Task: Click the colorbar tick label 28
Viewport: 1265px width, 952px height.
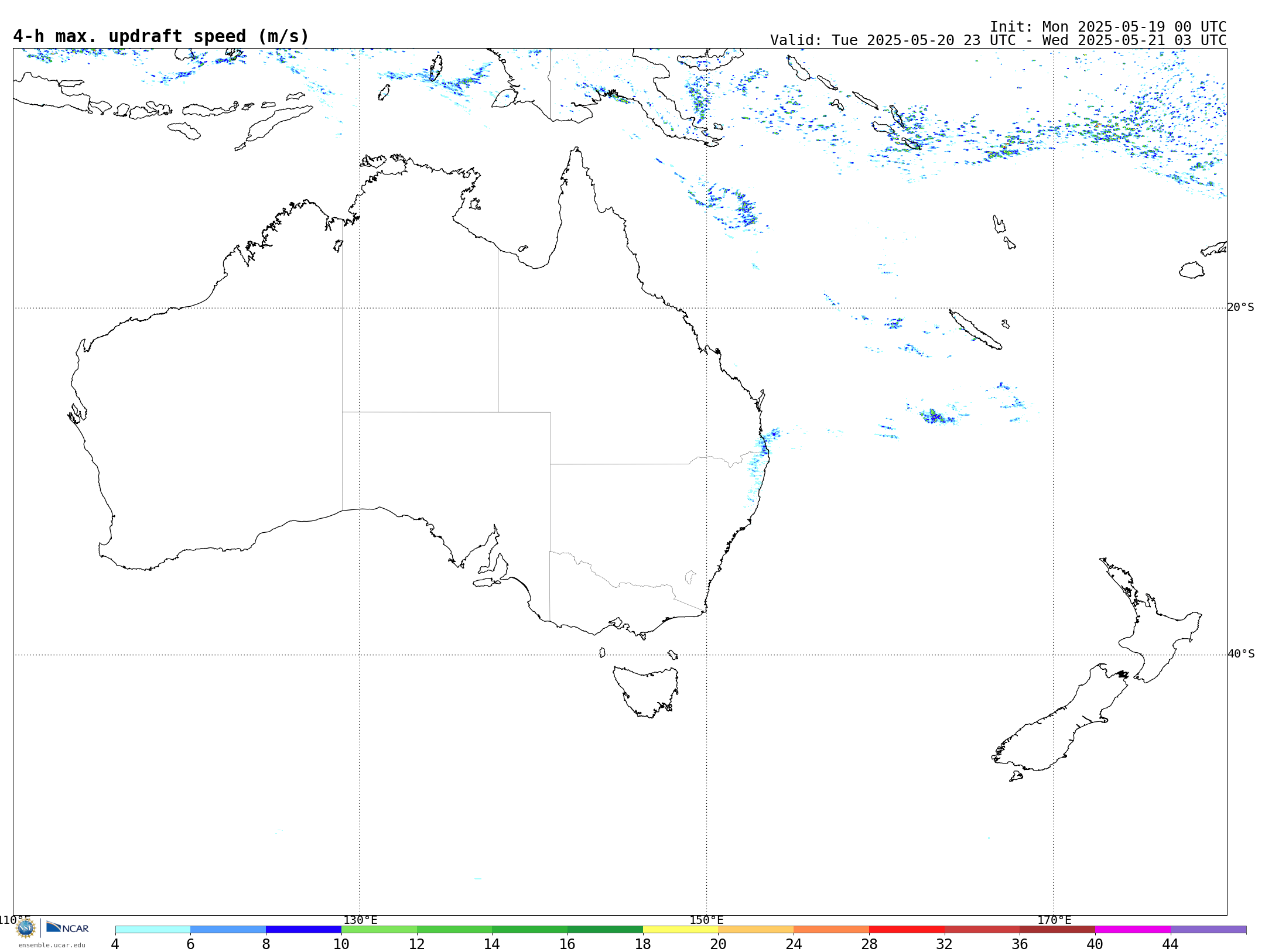Action: 869,944
